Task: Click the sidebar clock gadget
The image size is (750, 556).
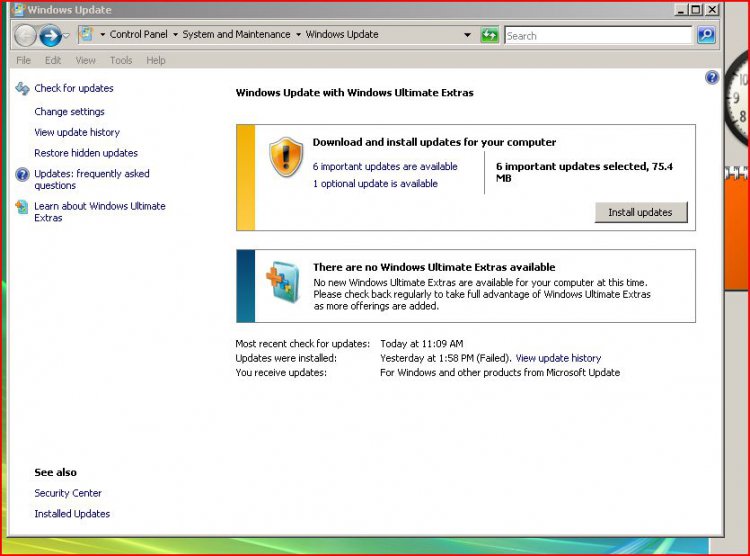Action: point(738,98)
